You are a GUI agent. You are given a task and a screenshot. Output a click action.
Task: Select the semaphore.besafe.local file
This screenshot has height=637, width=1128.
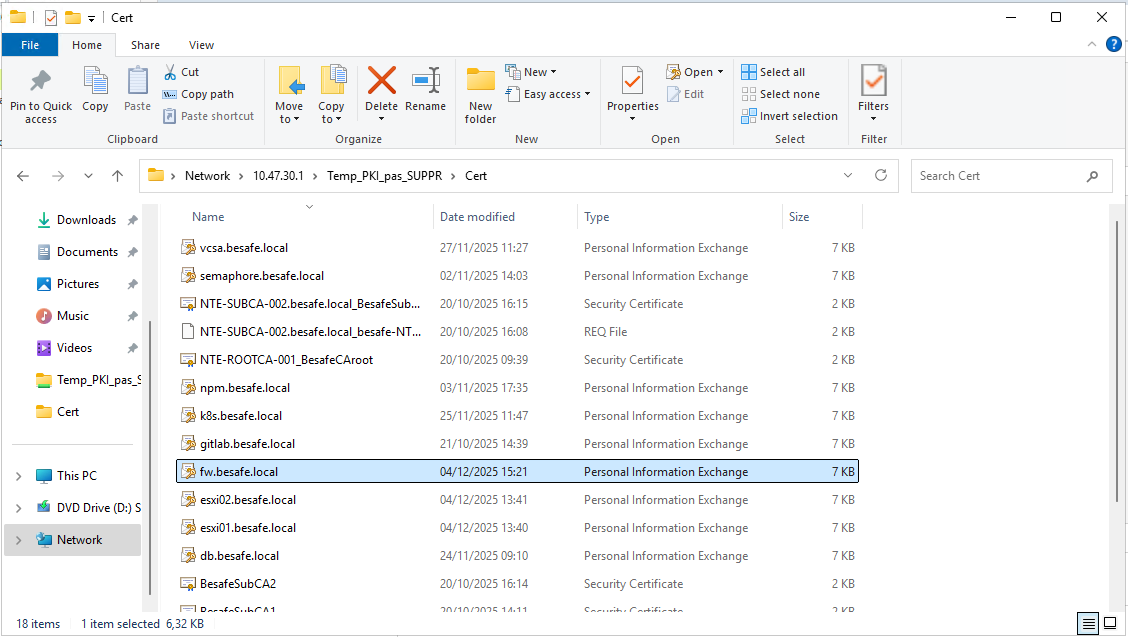click(x=517, y=276)
